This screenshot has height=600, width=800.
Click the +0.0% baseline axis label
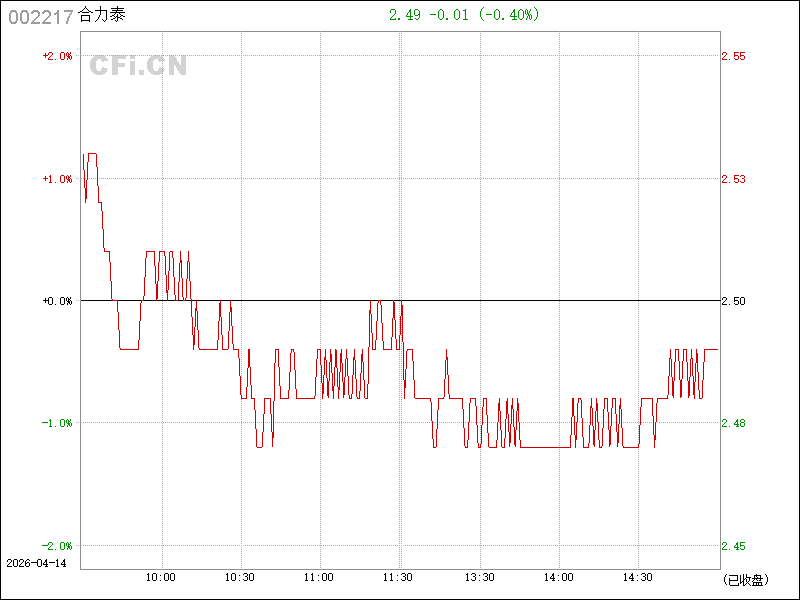57,301
